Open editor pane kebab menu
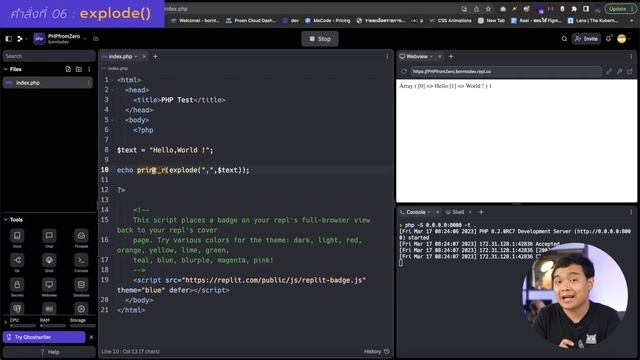Viewport: 640px width, 360px height. click(x=387, y=56)
